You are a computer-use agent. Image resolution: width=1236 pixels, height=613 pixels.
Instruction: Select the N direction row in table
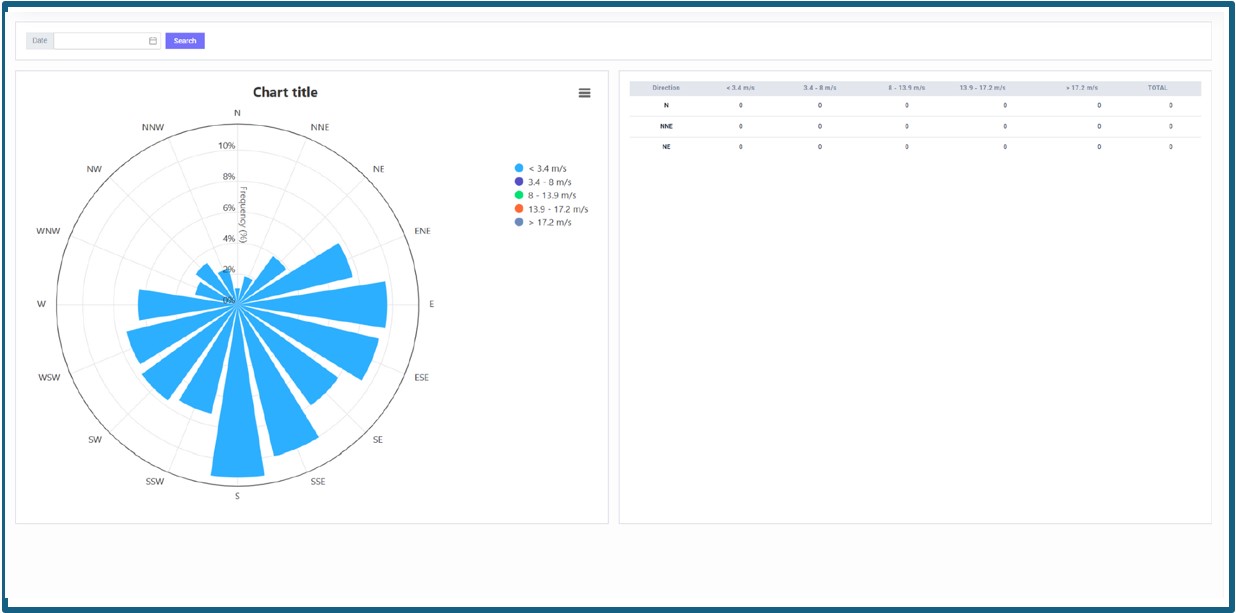(666, 105)
